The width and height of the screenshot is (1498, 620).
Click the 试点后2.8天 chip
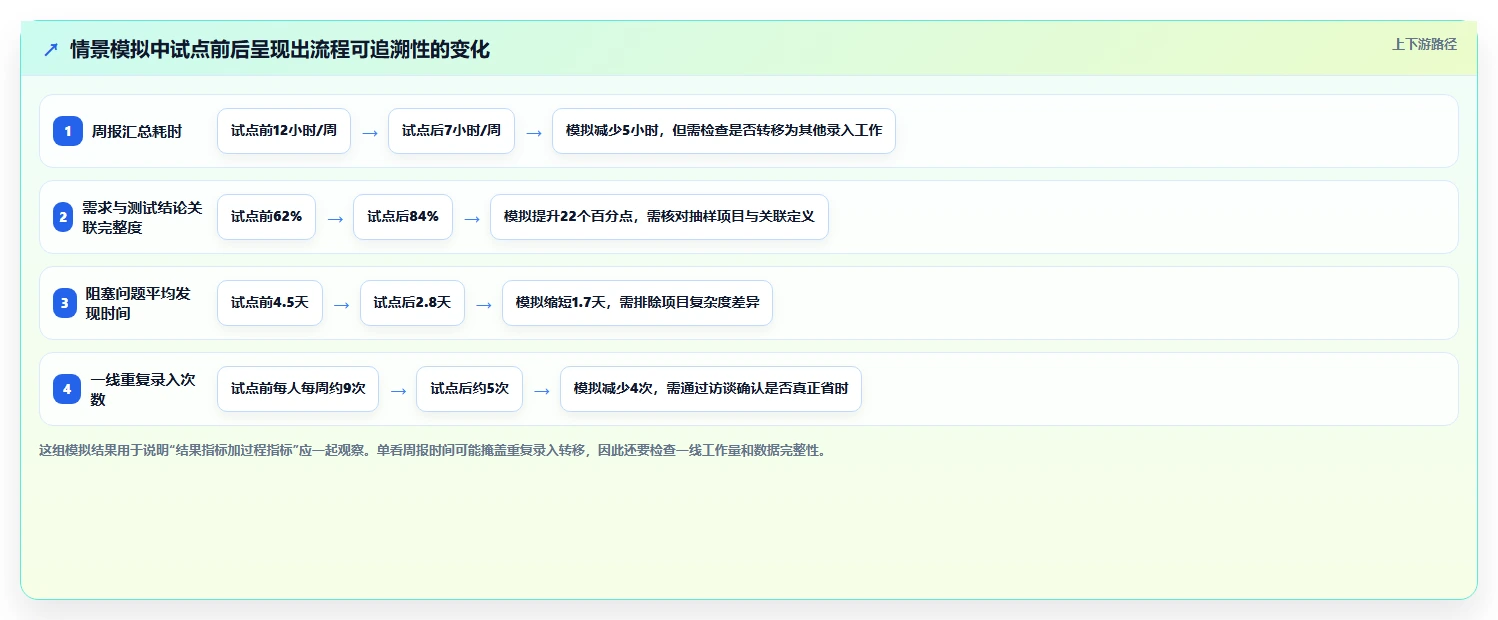click(x=412, y=303)
